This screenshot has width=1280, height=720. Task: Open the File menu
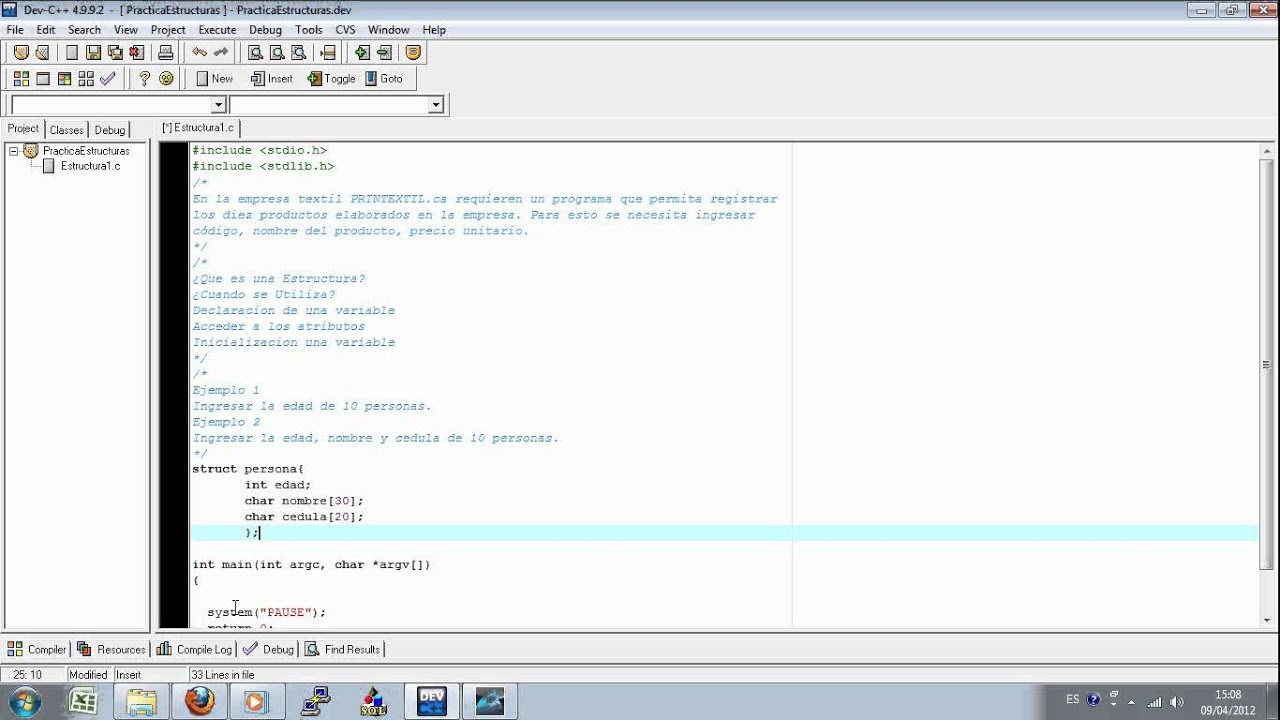click(15, 30)
